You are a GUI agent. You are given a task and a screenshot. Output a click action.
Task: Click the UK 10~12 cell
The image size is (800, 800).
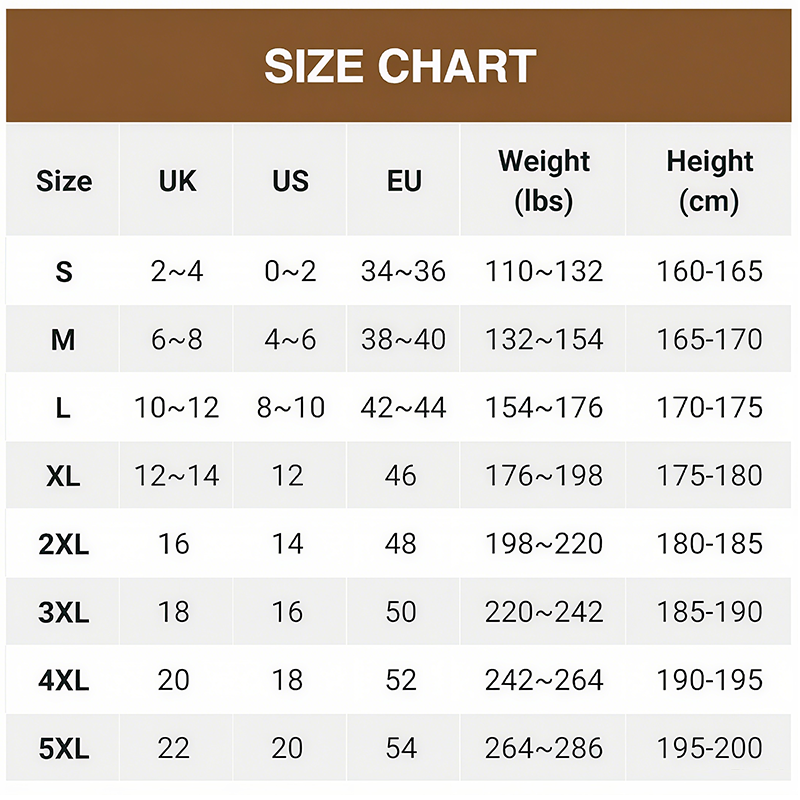[x=177, y=408]
